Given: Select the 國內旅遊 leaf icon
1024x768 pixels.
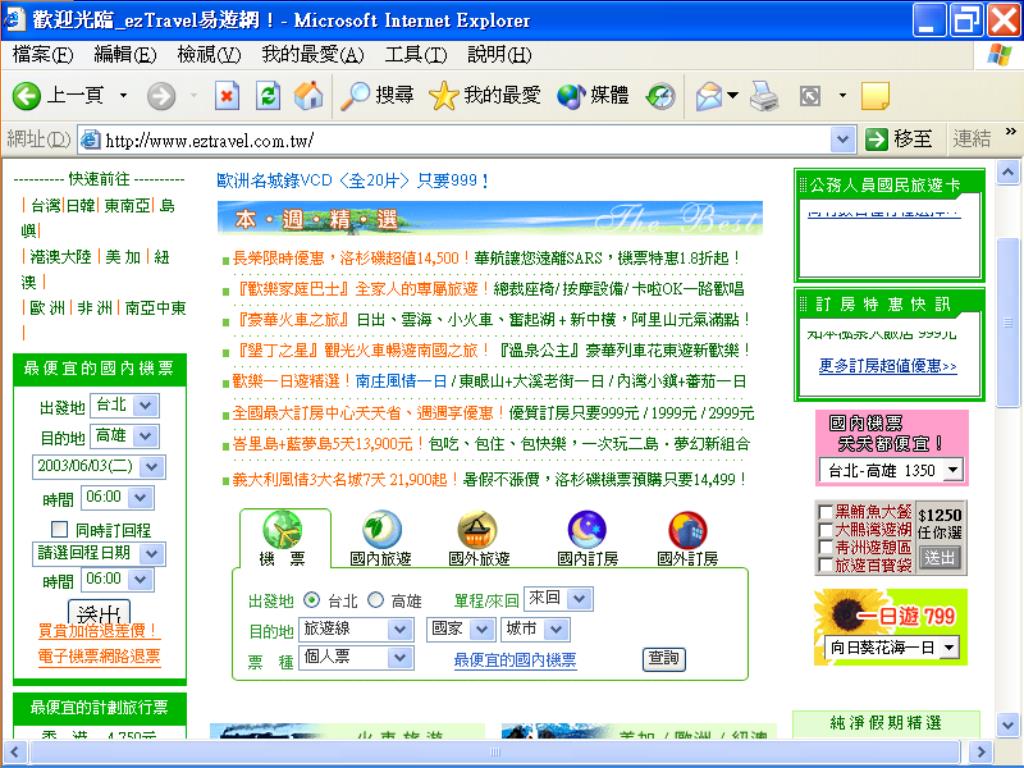Looking at the screenshot, I should tap(381, 529).
